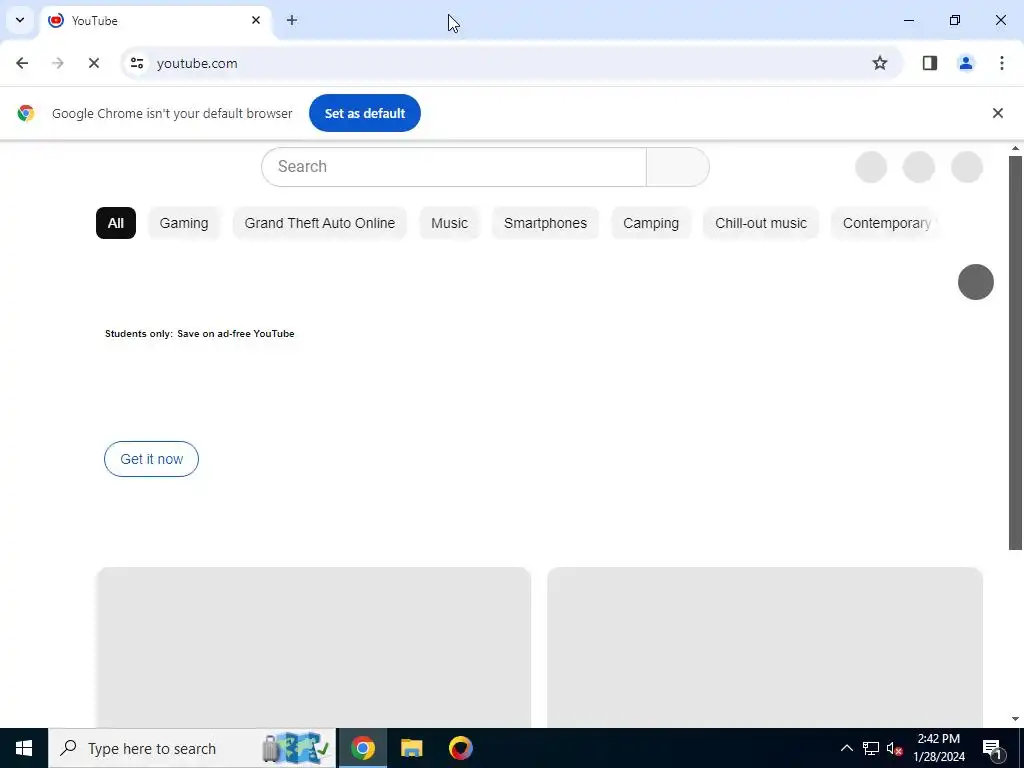Open the red-yellow circular app in taskbar
Viewport: 1024px width, 768px height.
click(460, 748)
